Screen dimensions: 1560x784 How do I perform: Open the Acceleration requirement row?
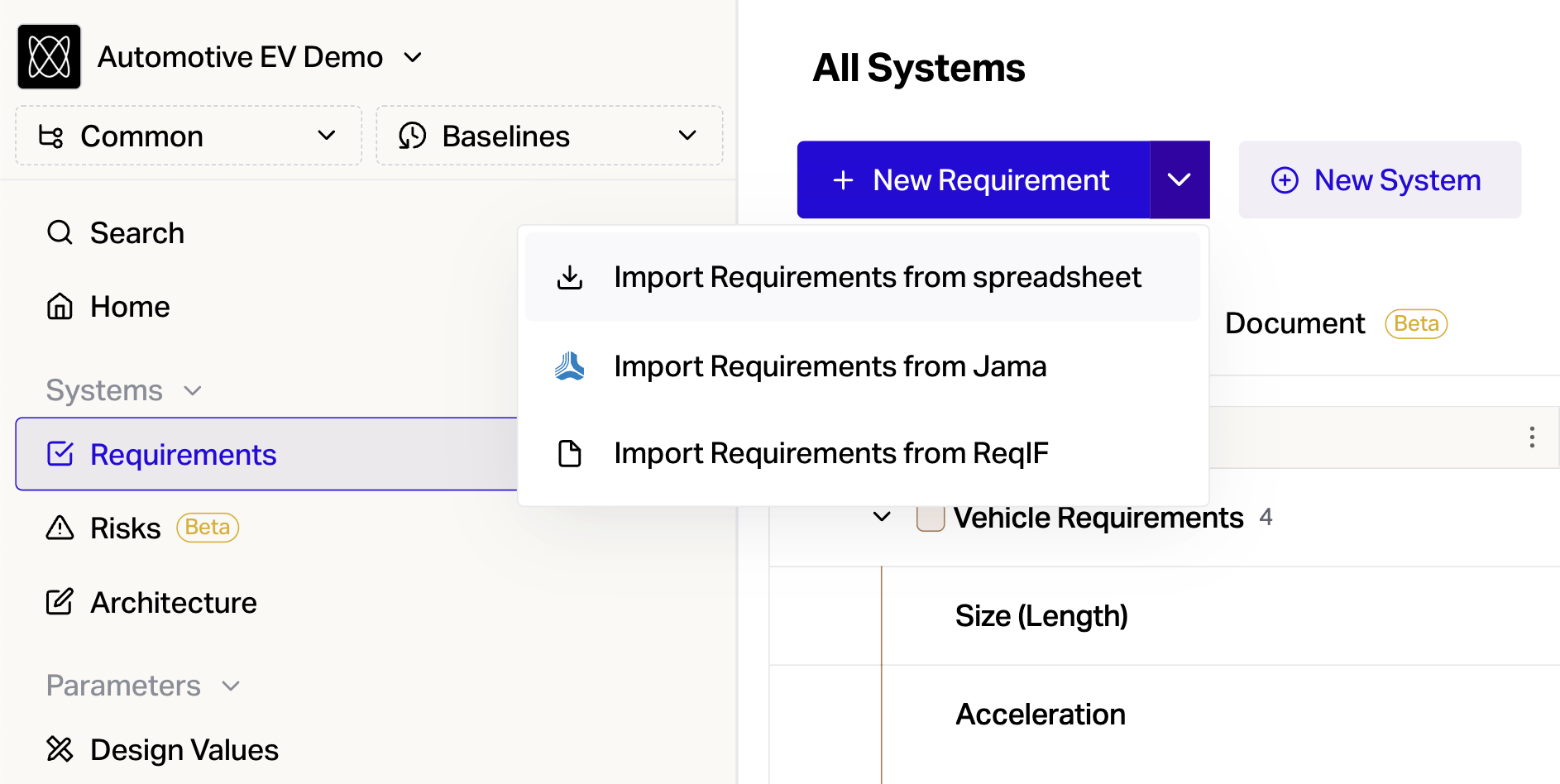tap(1040, 715)
